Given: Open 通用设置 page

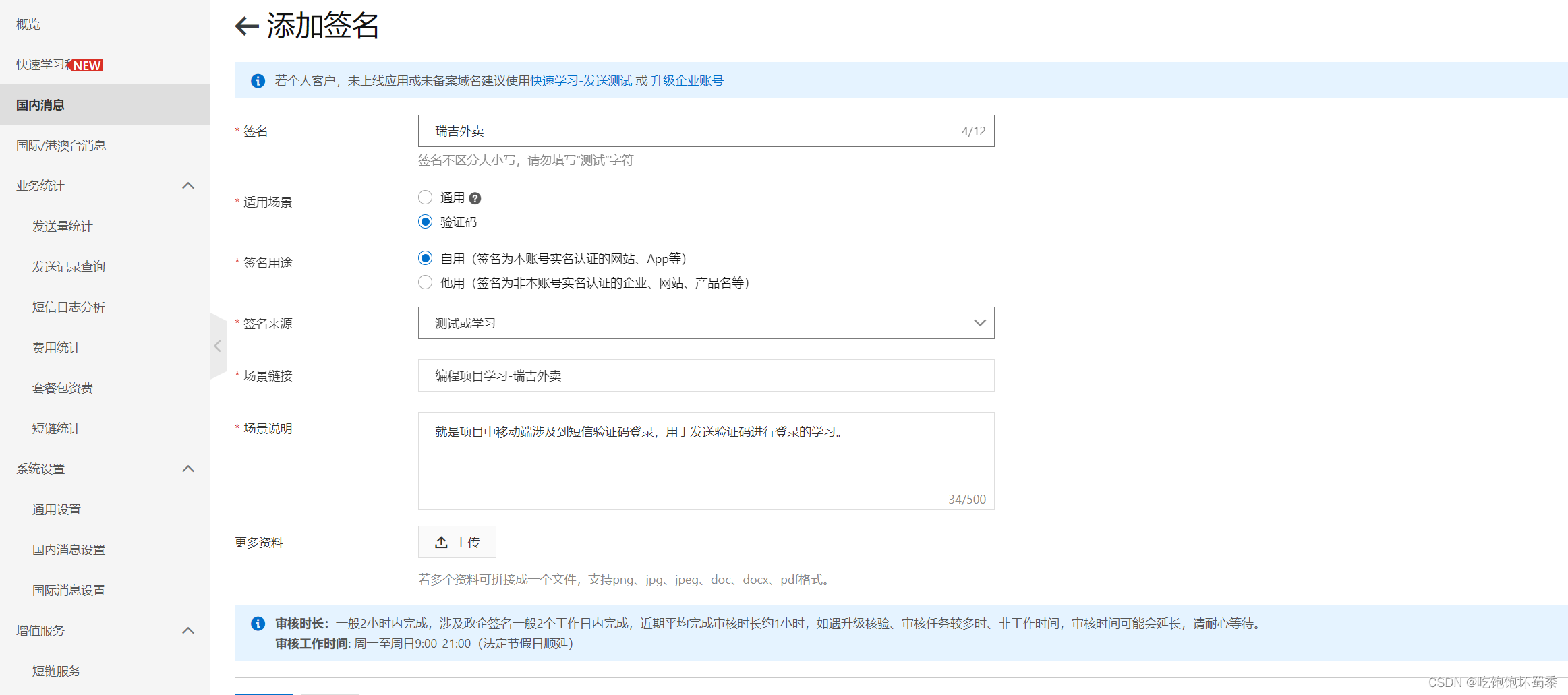Looking at the screenshot, I should tap(57, 510).
